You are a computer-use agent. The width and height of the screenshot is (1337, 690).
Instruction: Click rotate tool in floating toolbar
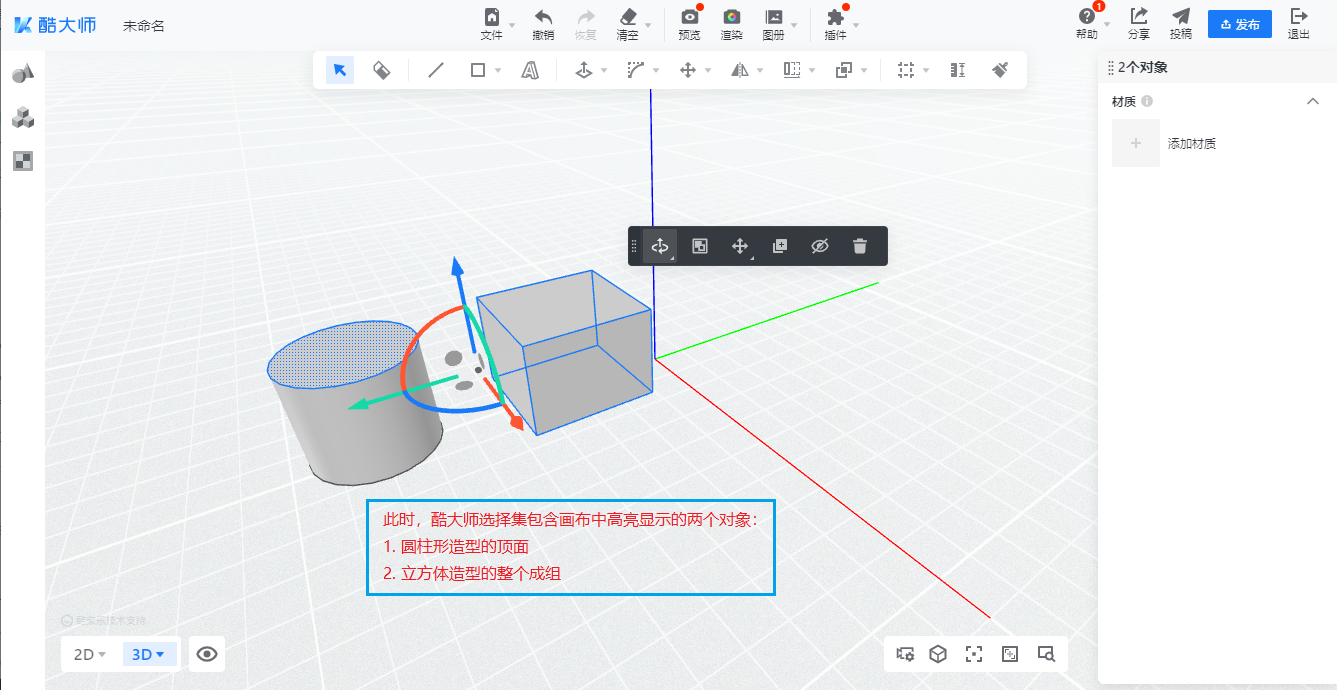coord(660,246)
